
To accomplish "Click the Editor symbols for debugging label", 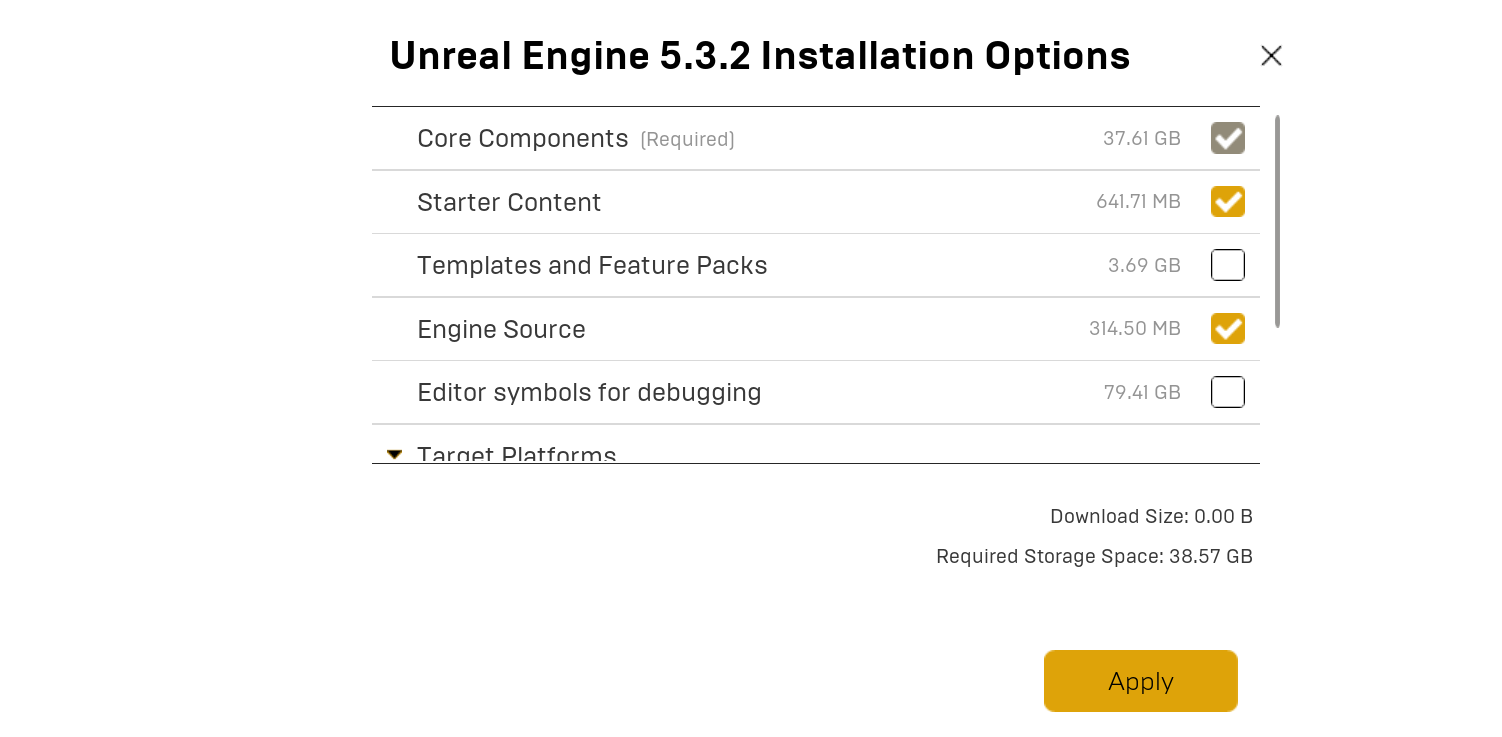I will coord(589,392).
